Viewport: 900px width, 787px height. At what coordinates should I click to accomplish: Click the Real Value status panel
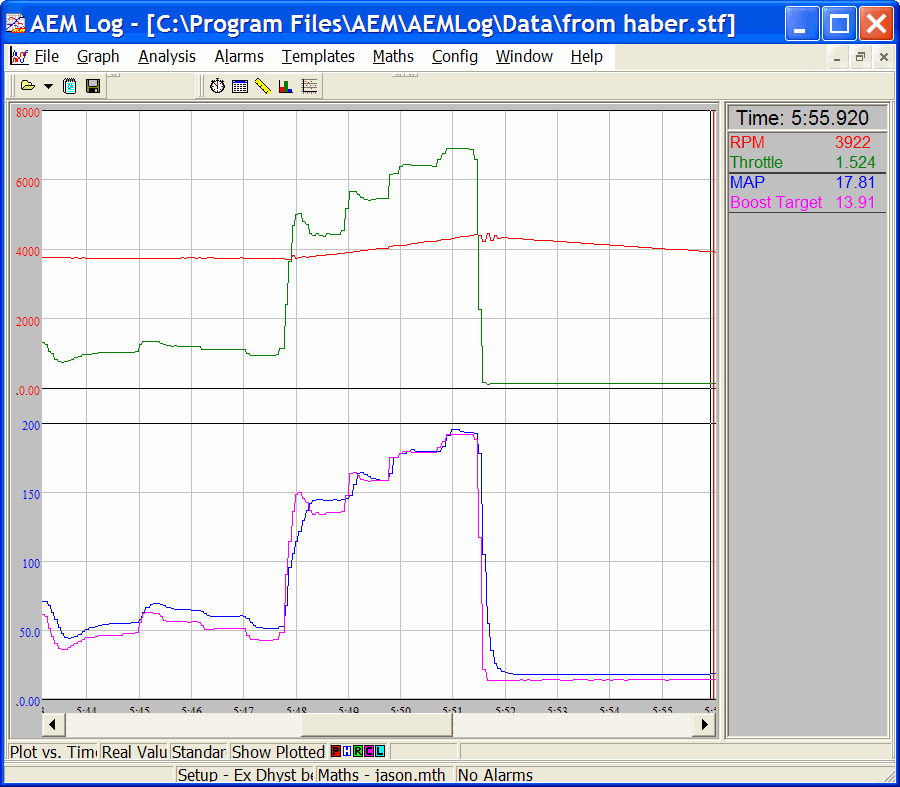pyautogui.click(x=134, y=751)
